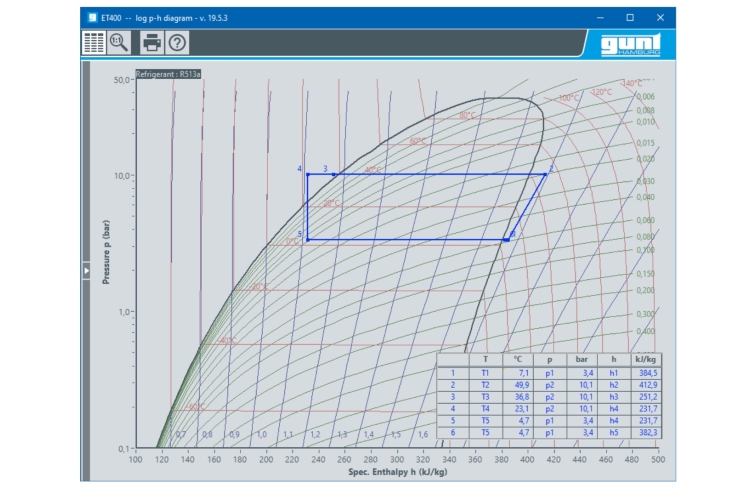Click the -20°C isotherm label

click(259, 287)
